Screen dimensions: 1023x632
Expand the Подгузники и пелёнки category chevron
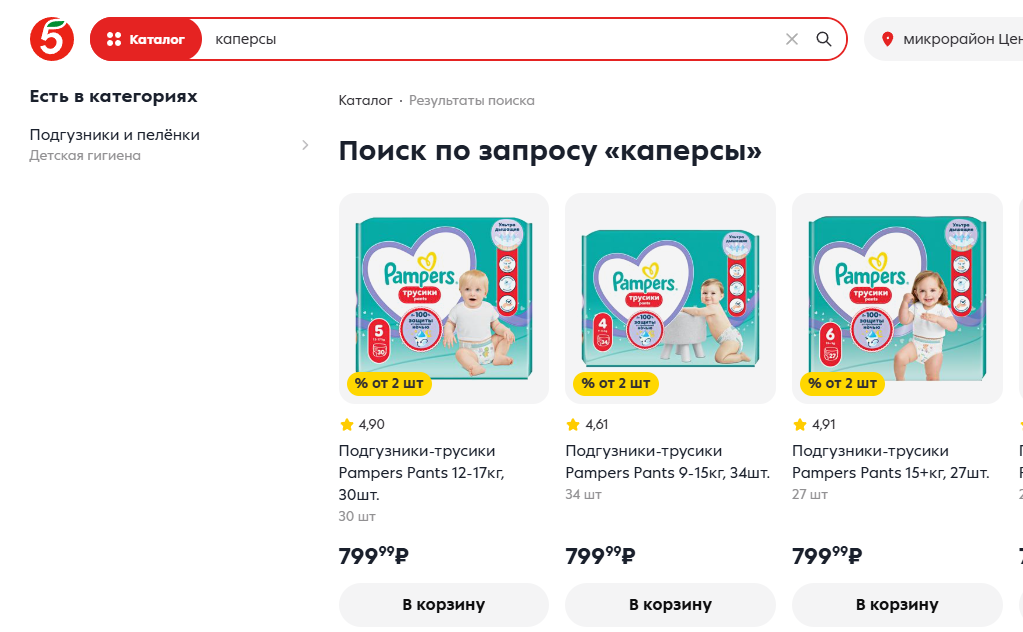tap(305, 145)
